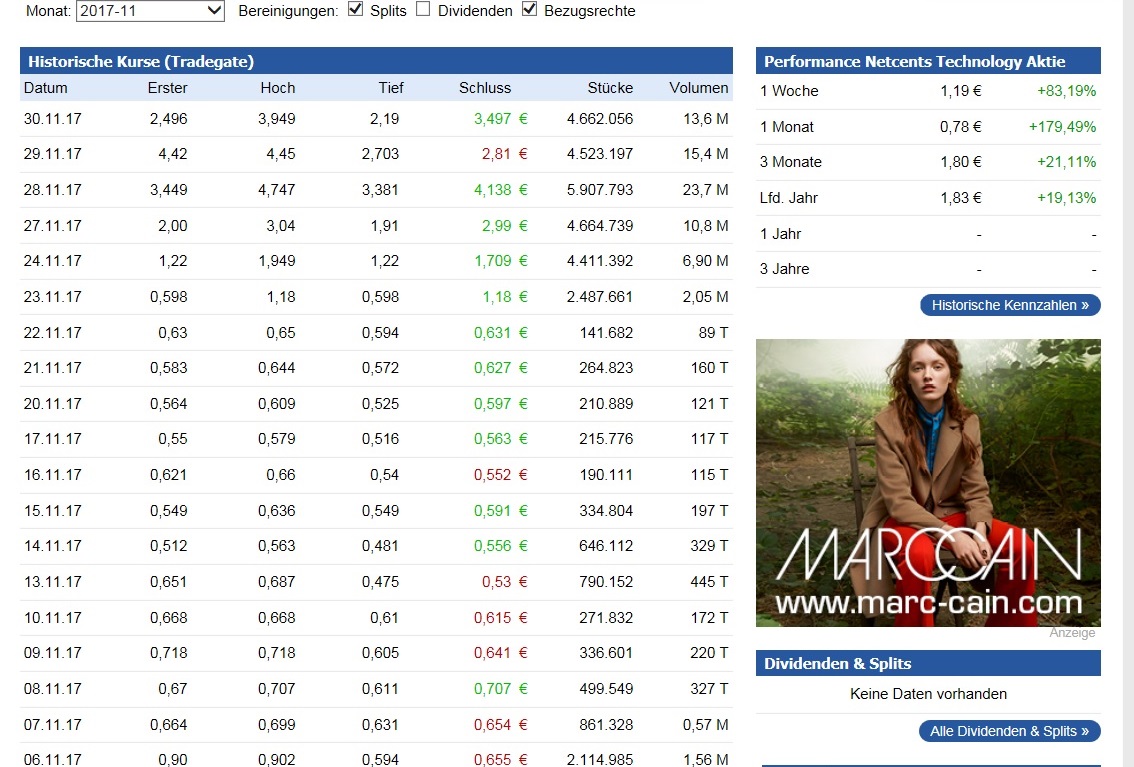Click the Stücke column header
The width and height of the screenshot is (1134, 767).
coord(610,88)
